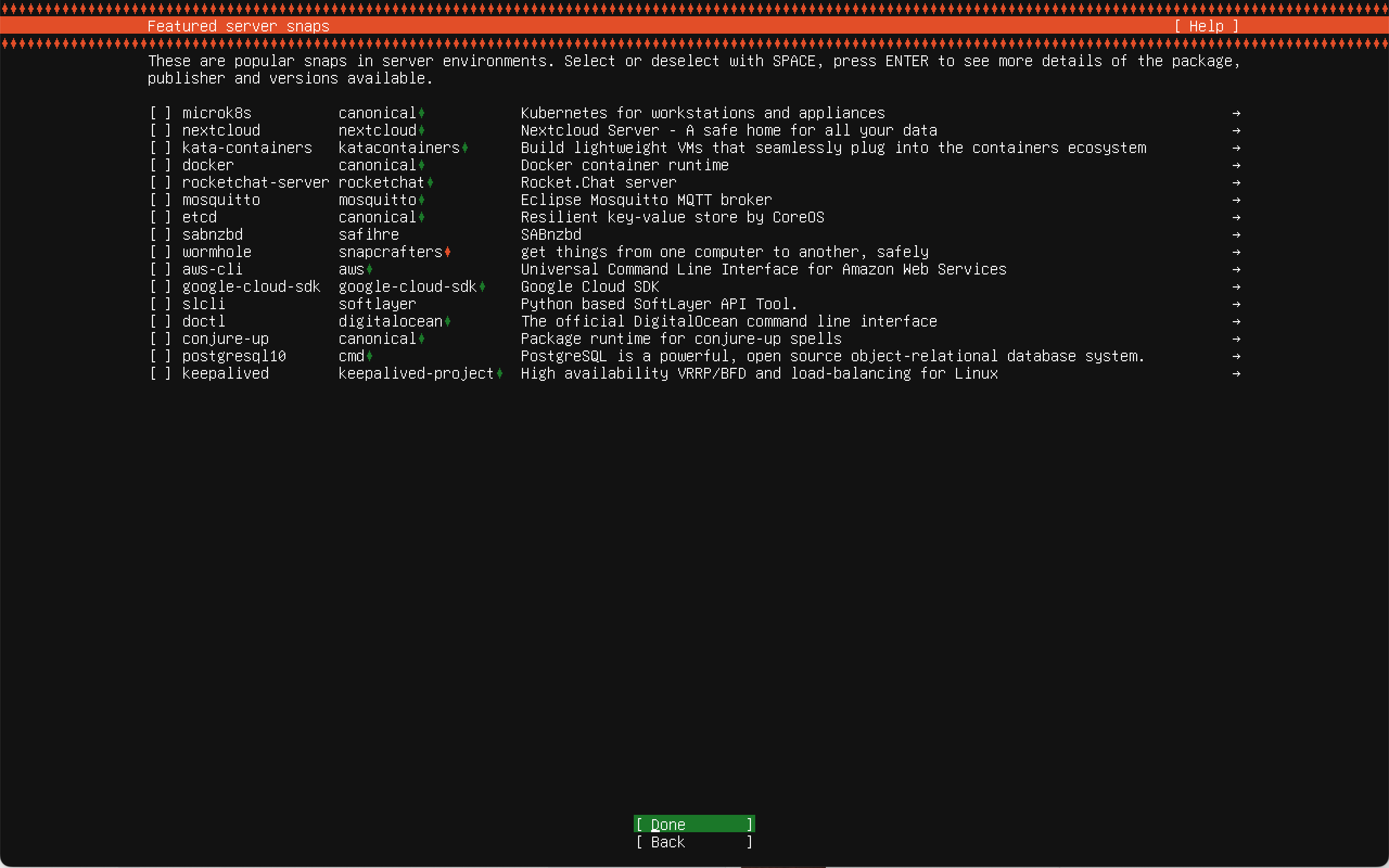Open details arrow for postgresql10 row
This screenshot has width=1389, height=868.
pyautogui.click(x=1237, y=356)
